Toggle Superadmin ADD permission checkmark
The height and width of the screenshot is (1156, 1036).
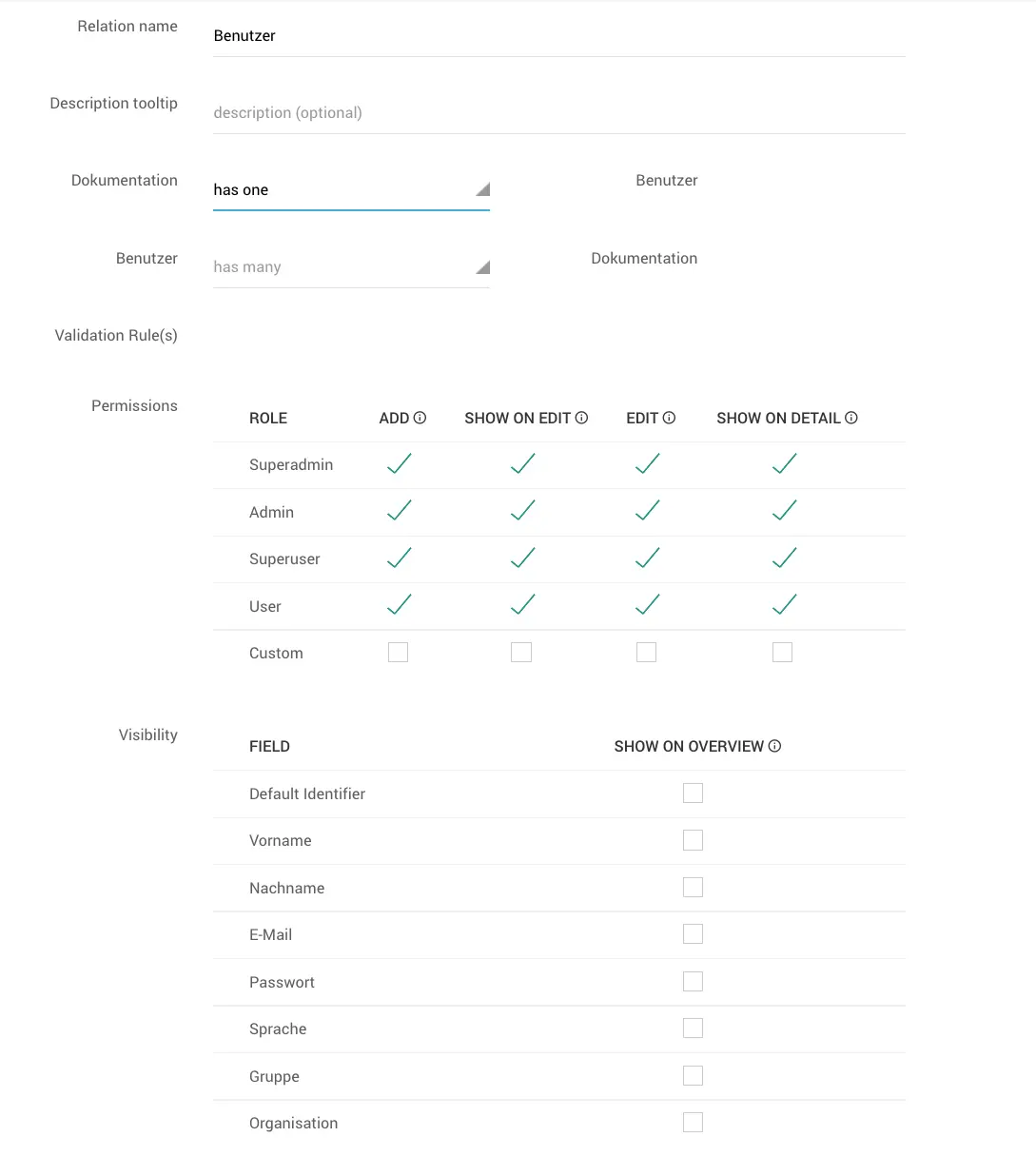(399, 464)
